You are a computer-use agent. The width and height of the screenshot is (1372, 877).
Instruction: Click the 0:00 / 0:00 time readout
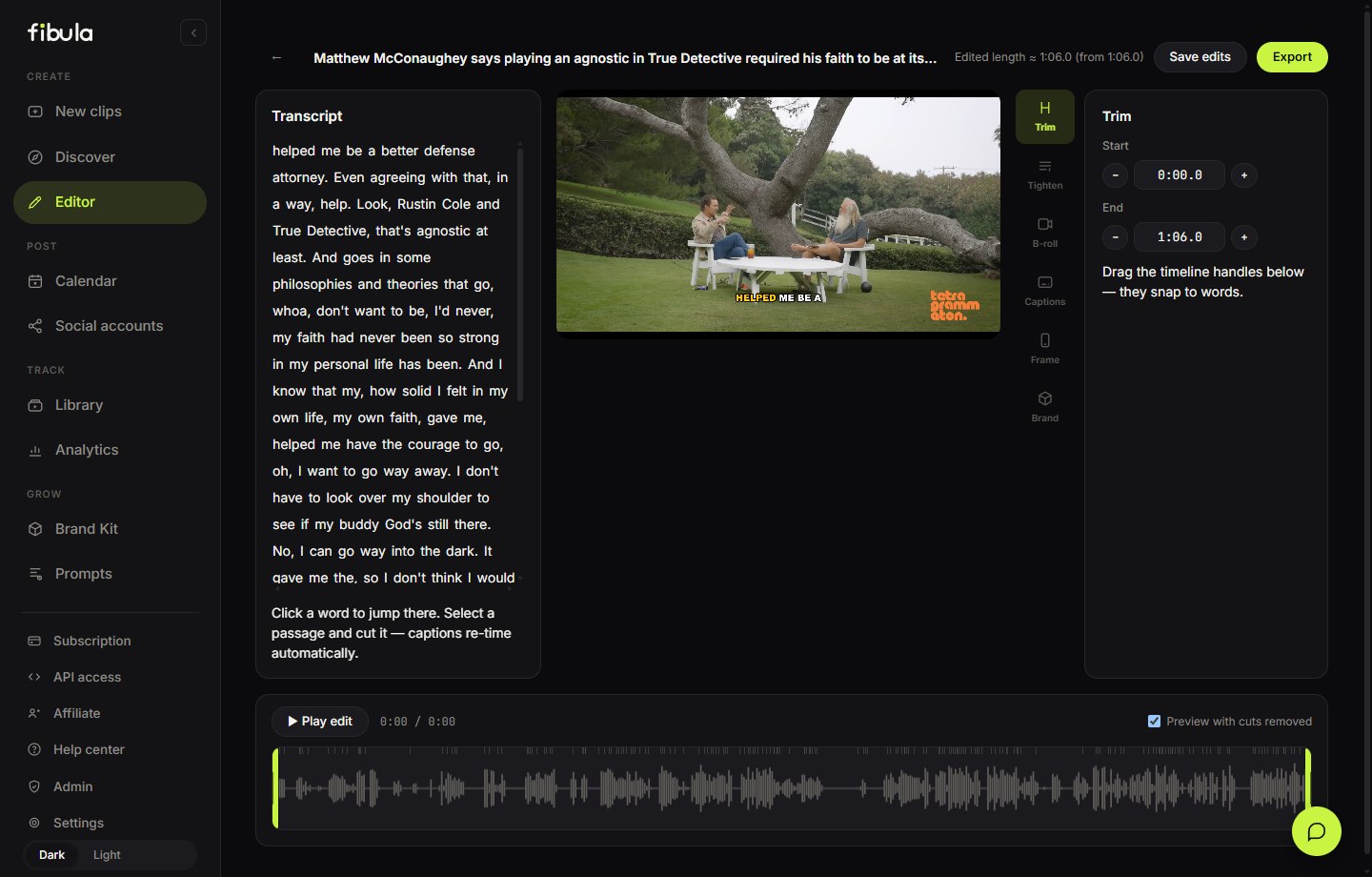[x=417, y=722]
